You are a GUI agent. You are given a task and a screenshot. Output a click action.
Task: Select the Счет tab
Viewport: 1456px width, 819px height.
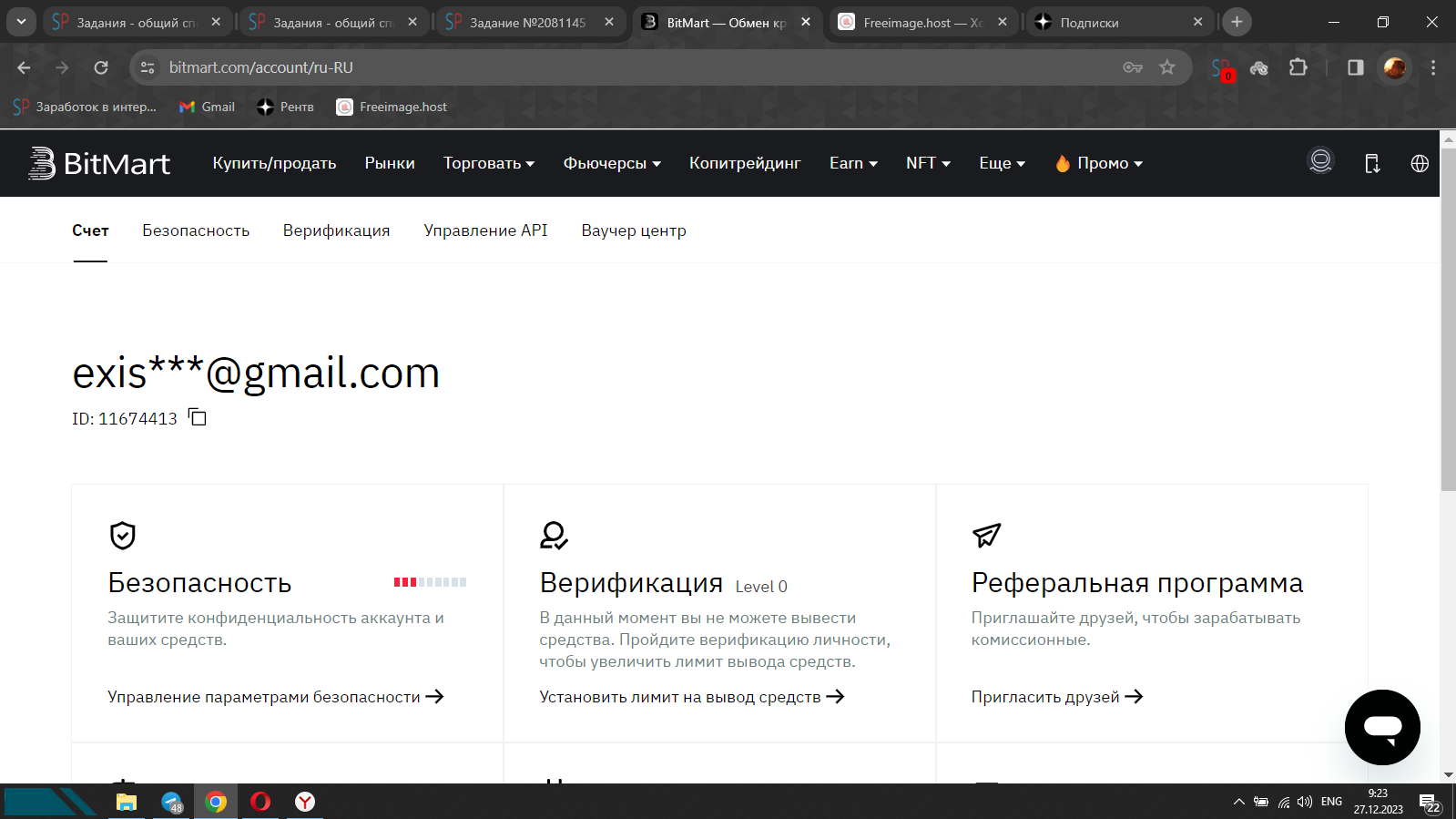[90, 230]
